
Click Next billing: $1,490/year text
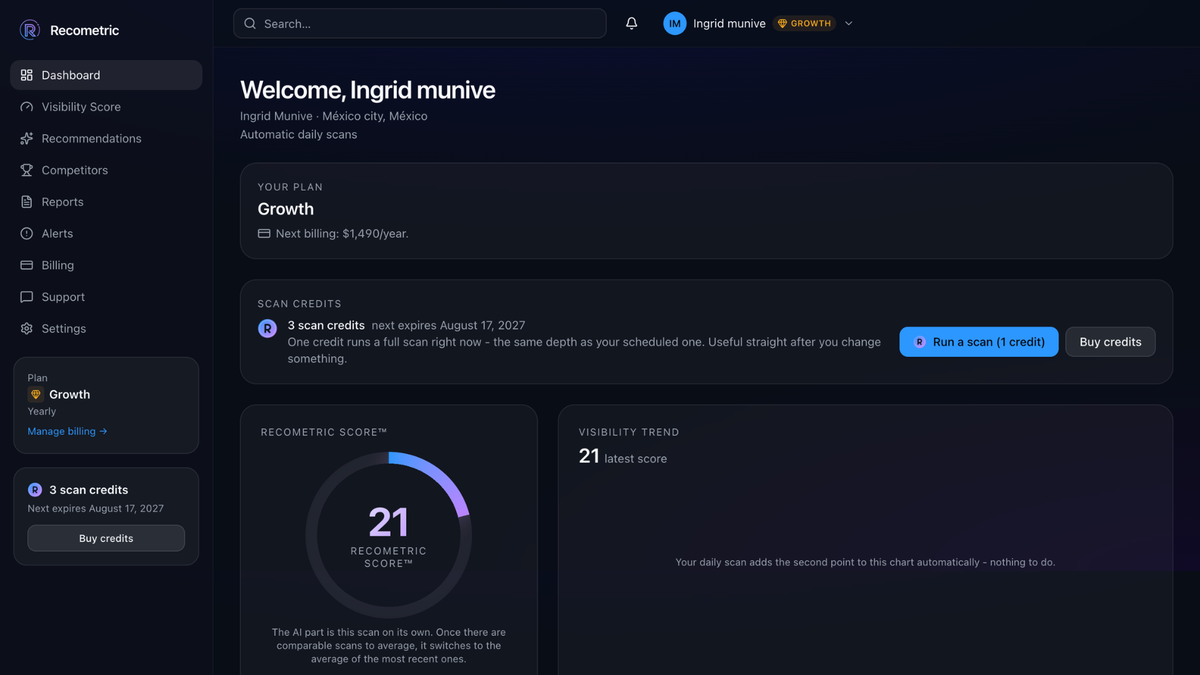[x=342, y=233]
